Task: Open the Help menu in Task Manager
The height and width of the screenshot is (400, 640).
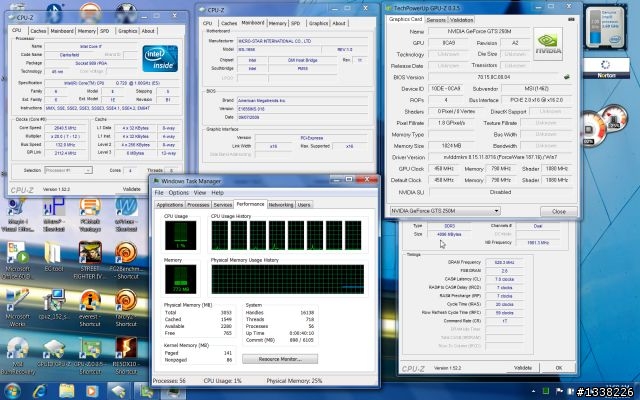Action: 217,193
